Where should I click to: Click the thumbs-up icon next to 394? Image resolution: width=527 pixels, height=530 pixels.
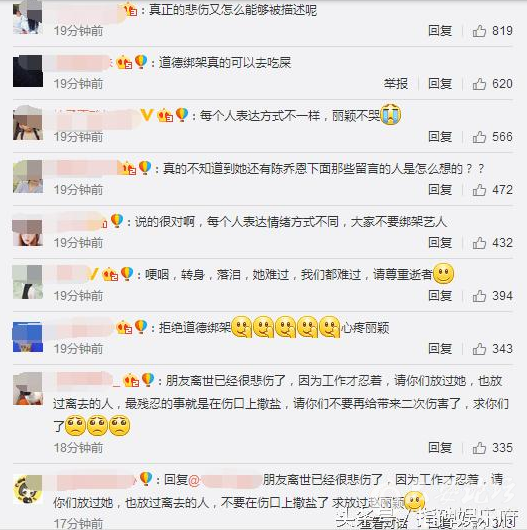pyautogui.click(x=479, y=296)
